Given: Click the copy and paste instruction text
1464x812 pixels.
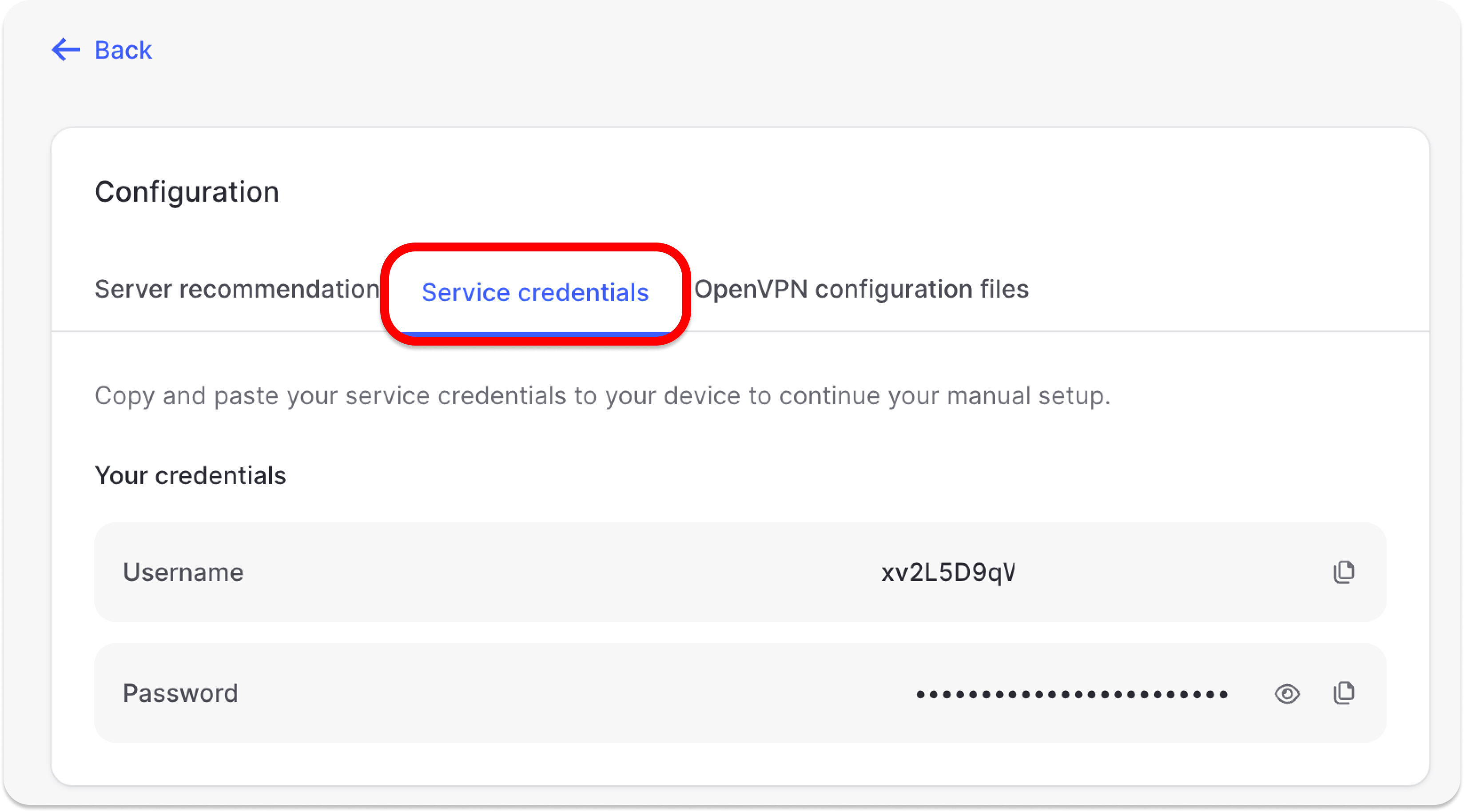Looking at the screenshot, I should click(x=602, y=396).
